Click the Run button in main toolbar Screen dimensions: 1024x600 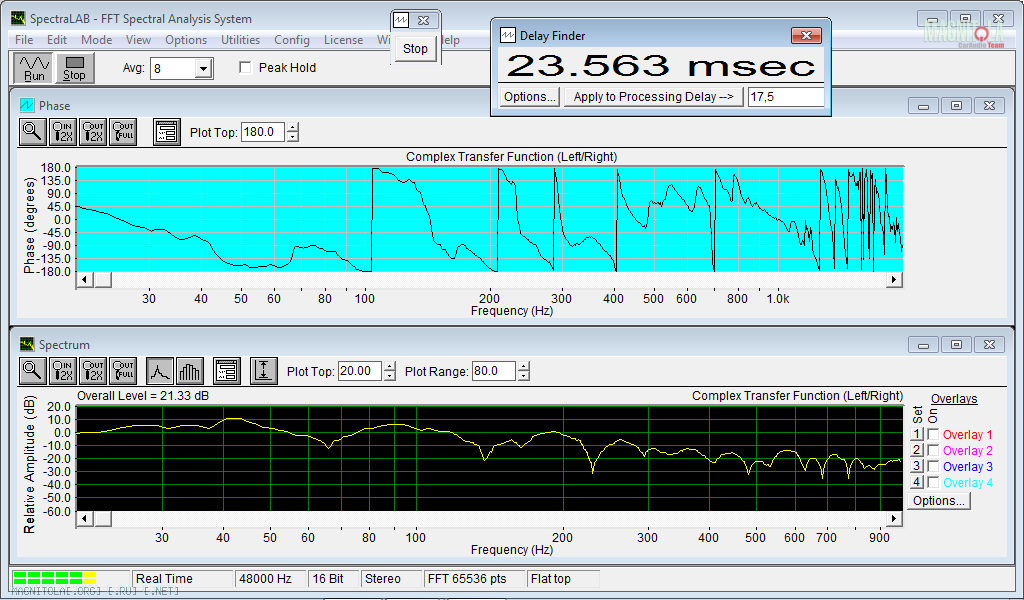(x=34, y=67)
